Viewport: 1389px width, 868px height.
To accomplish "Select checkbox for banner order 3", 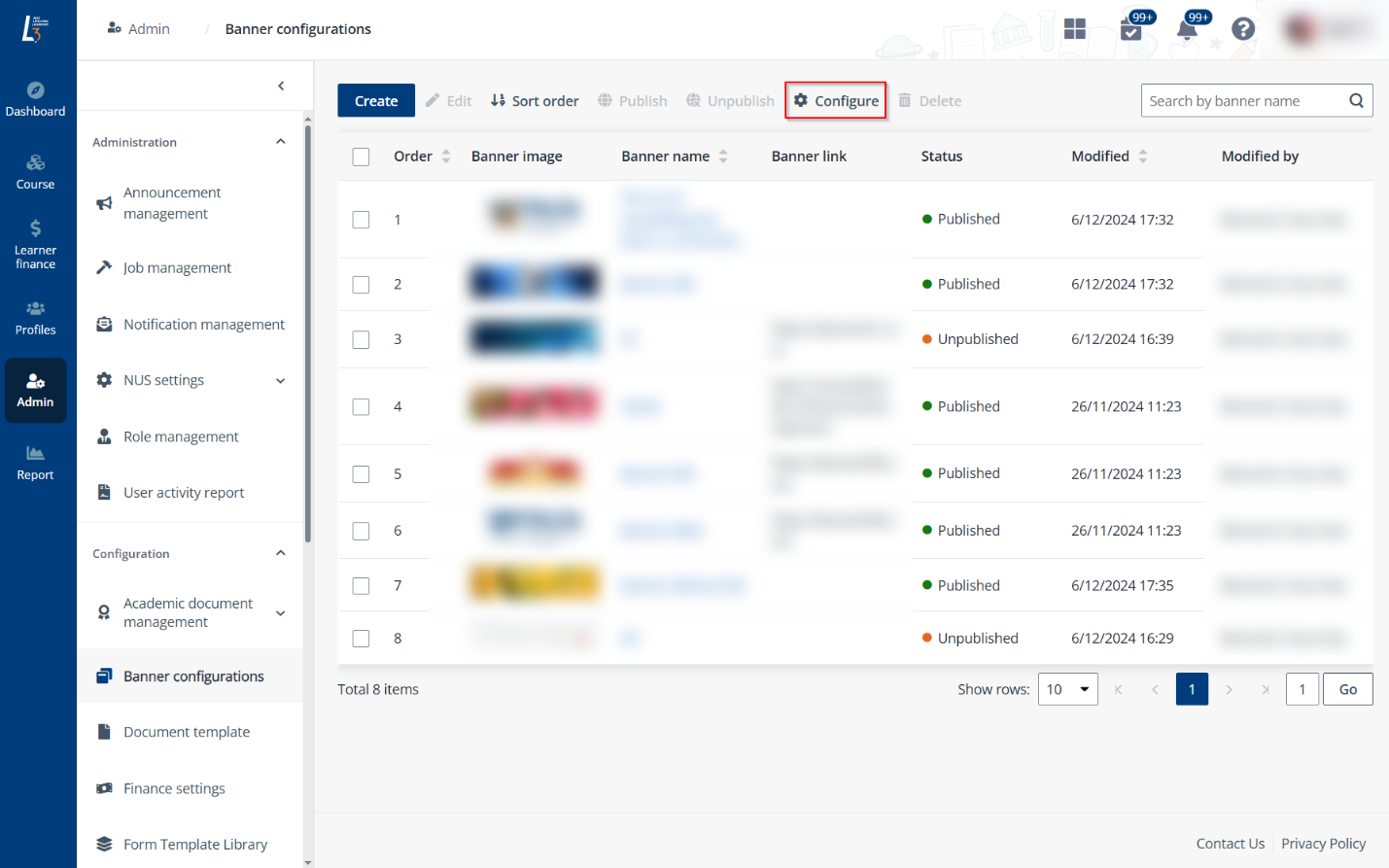I will pyautogui.click(x=361, y=339).
